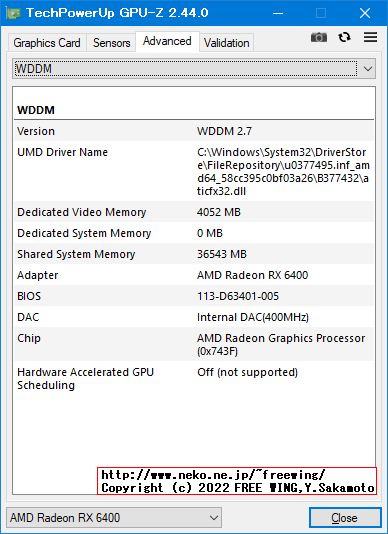Click the TechPowerUp GPU-Z 2.44.0 title text
The width and height of the screenshot is (388, 534).
[x=117, y=13]
